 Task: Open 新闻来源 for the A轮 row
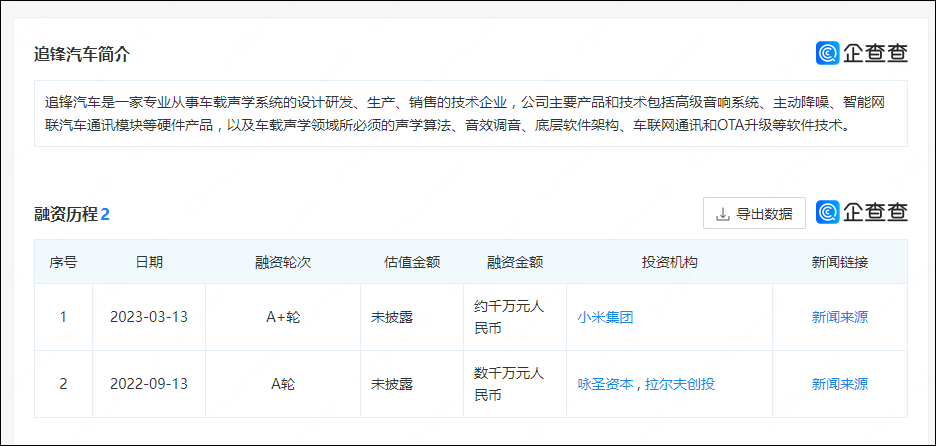pos(839,384)
